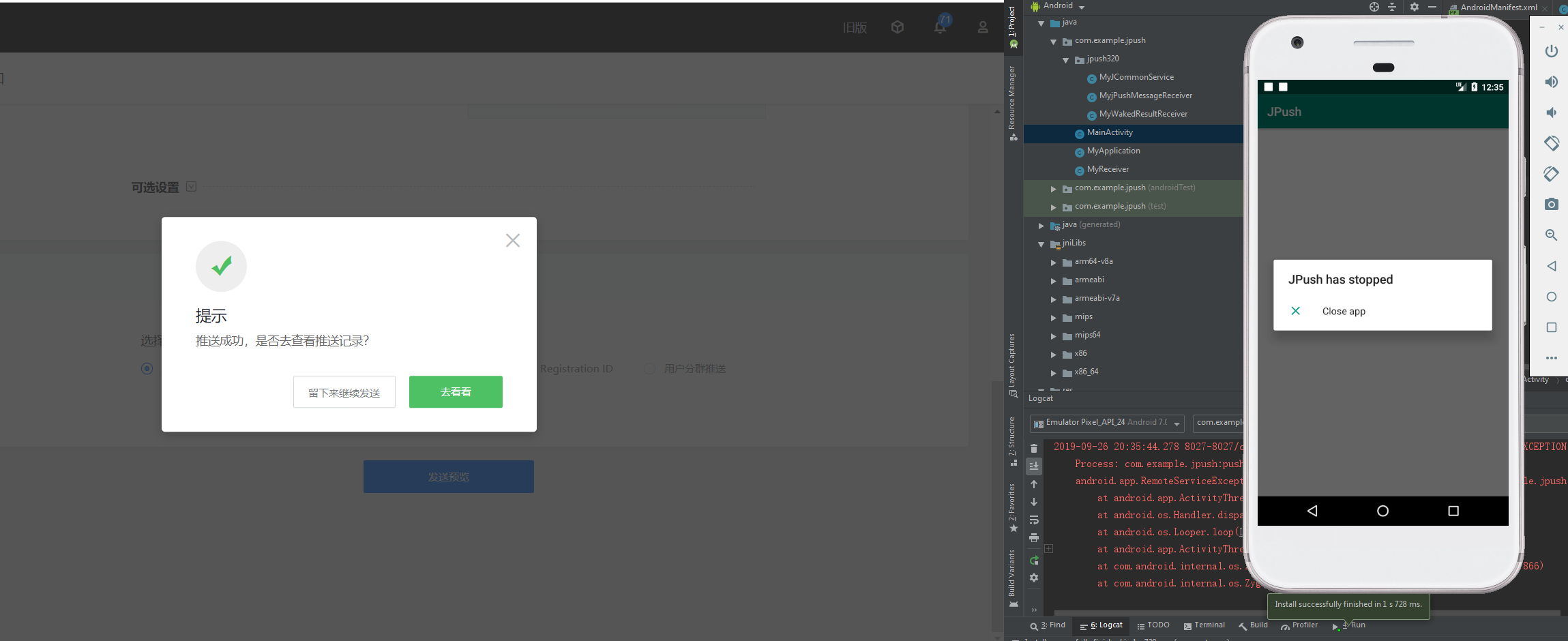Screen dimensions: 1568x641
Task: Expand the java (generated) node
Action: click(1041, 226)
